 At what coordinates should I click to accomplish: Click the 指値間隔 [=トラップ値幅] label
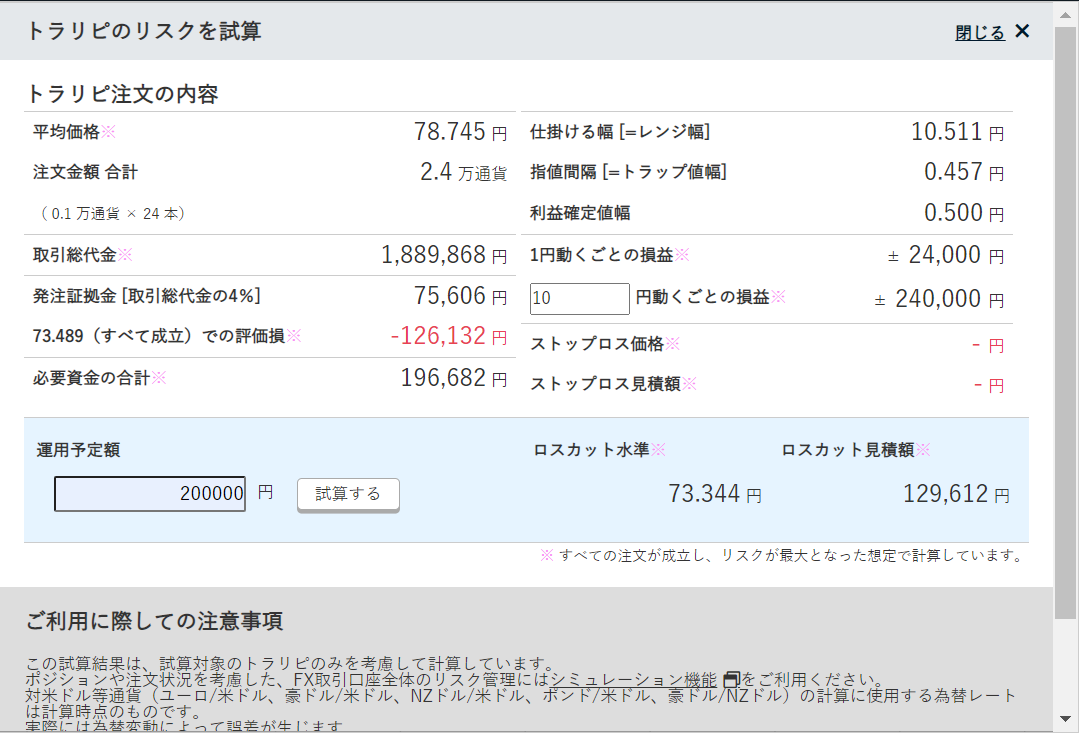tap(628, 172)
